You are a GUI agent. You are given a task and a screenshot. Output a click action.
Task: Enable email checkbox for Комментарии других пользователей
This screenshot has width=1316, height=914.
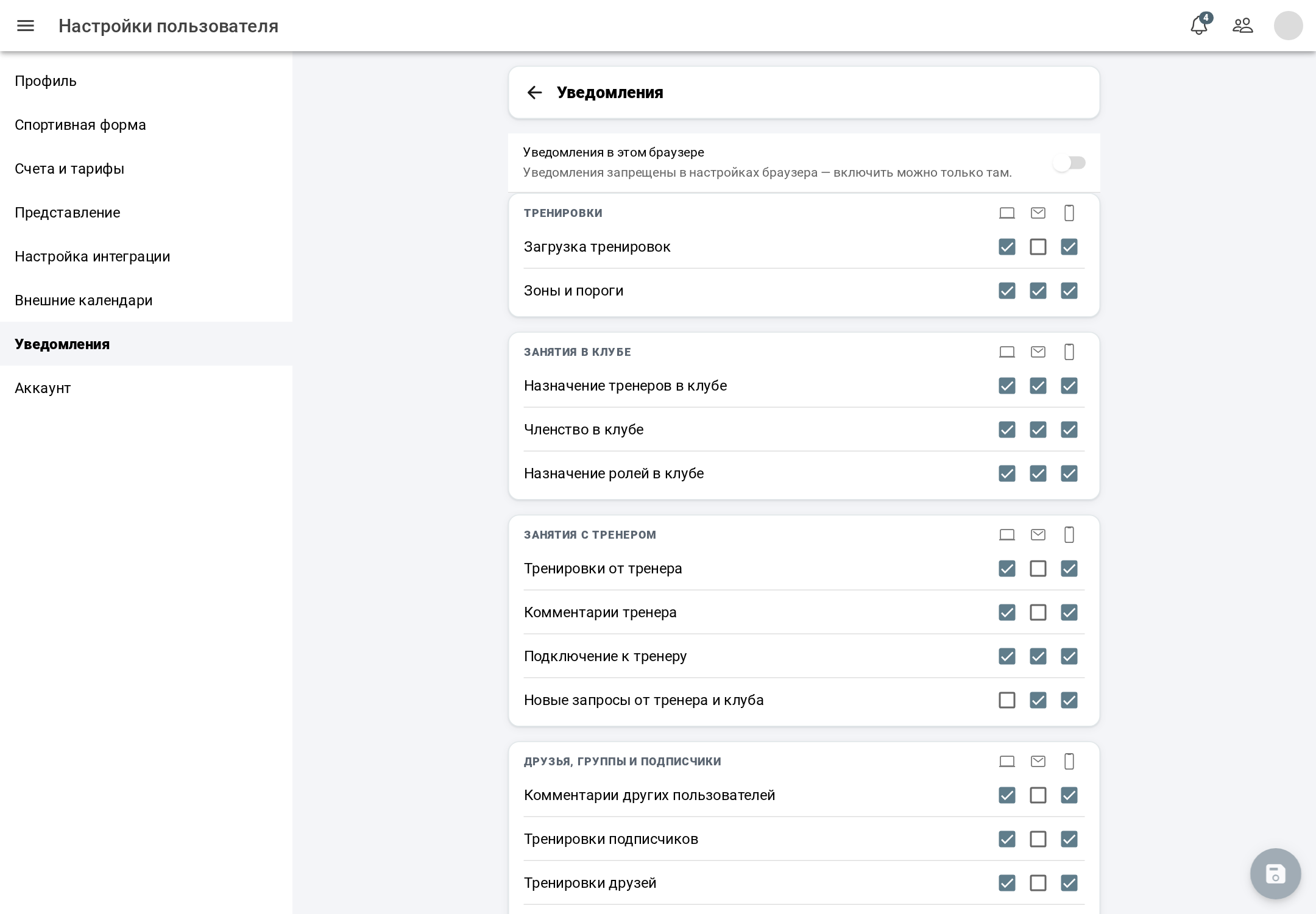pos(1038,795)
